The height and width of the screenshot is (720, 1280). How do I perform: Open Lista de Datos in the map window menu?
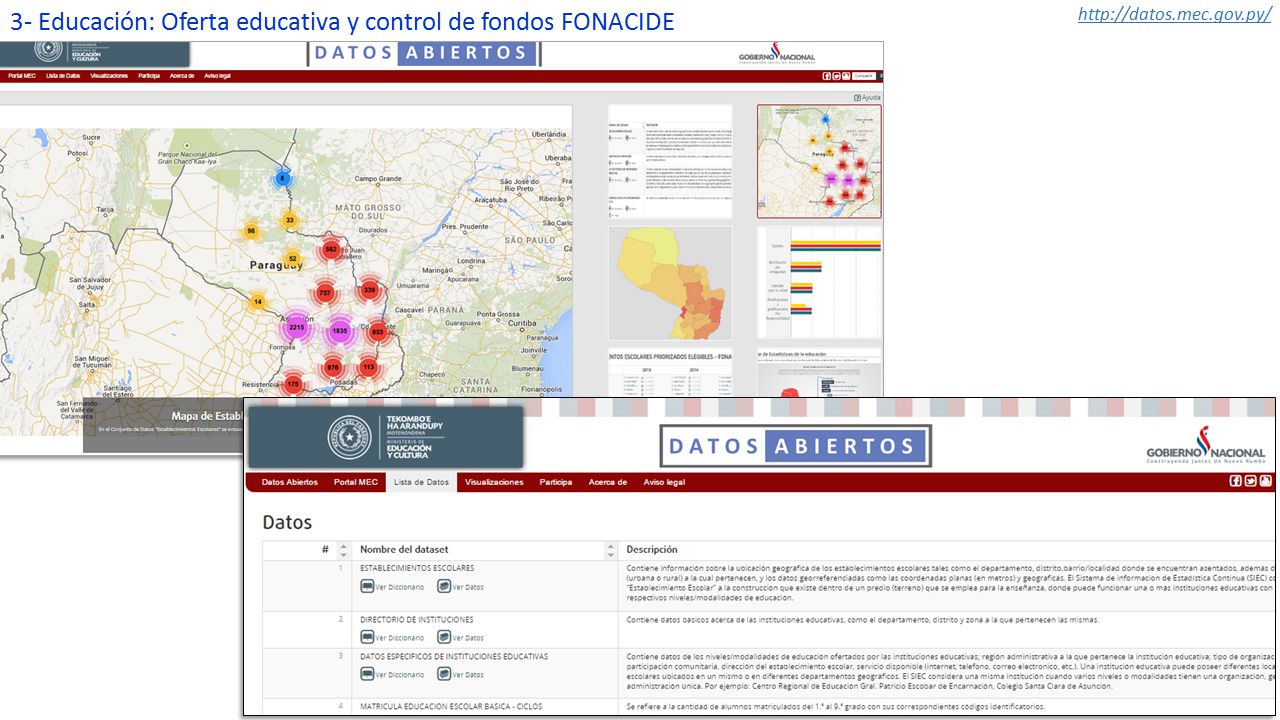click(63, 76)
